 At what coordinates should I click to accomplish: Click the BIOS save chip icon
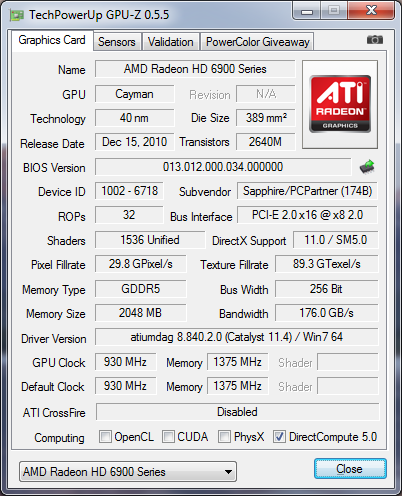(x=367, y=167)
